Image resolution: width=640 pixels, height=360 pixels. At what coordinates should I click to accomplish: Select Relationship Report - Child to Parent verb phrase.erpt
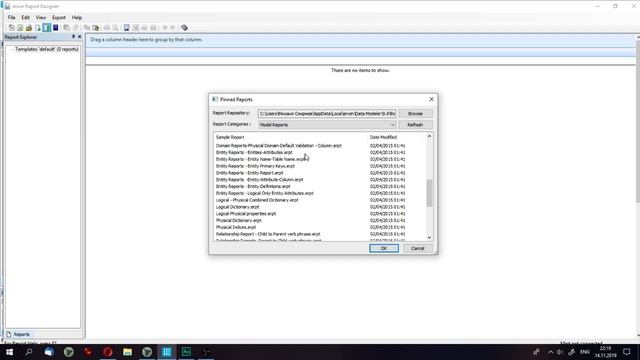268,234
